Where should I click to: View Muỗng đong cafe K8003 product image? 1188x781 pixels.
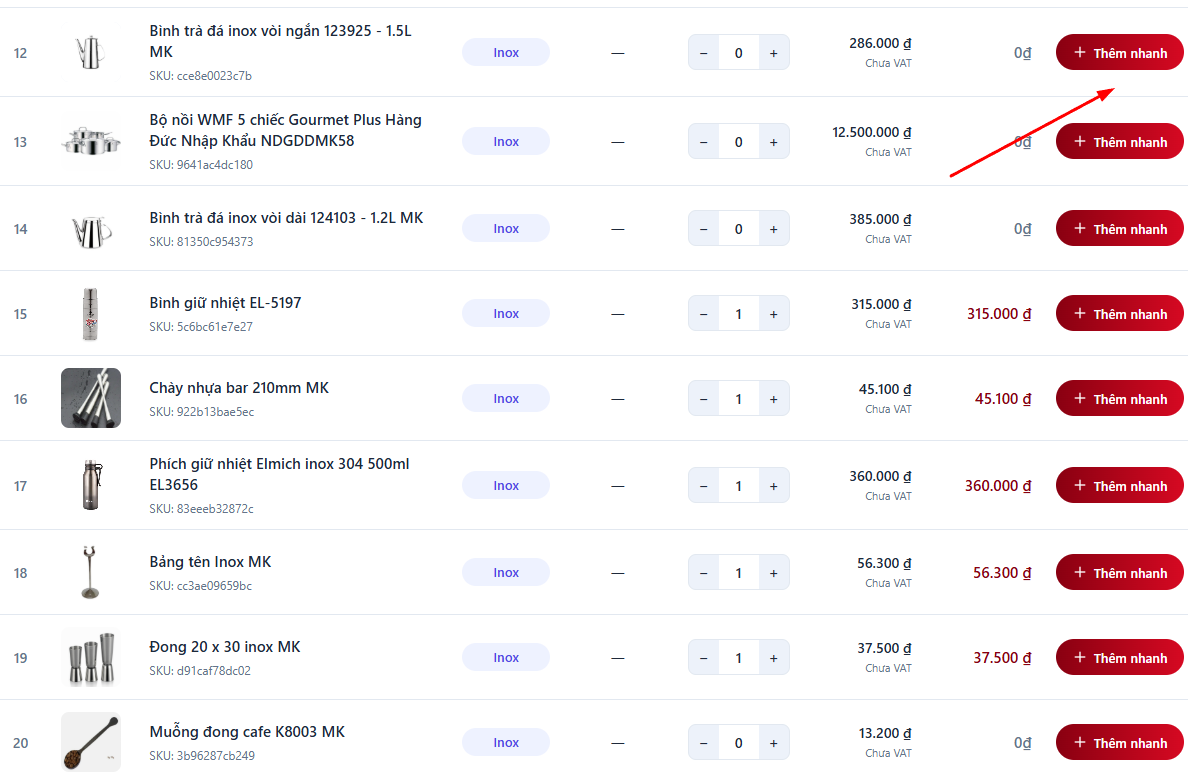pyautogui.click(x=91, y=742)
